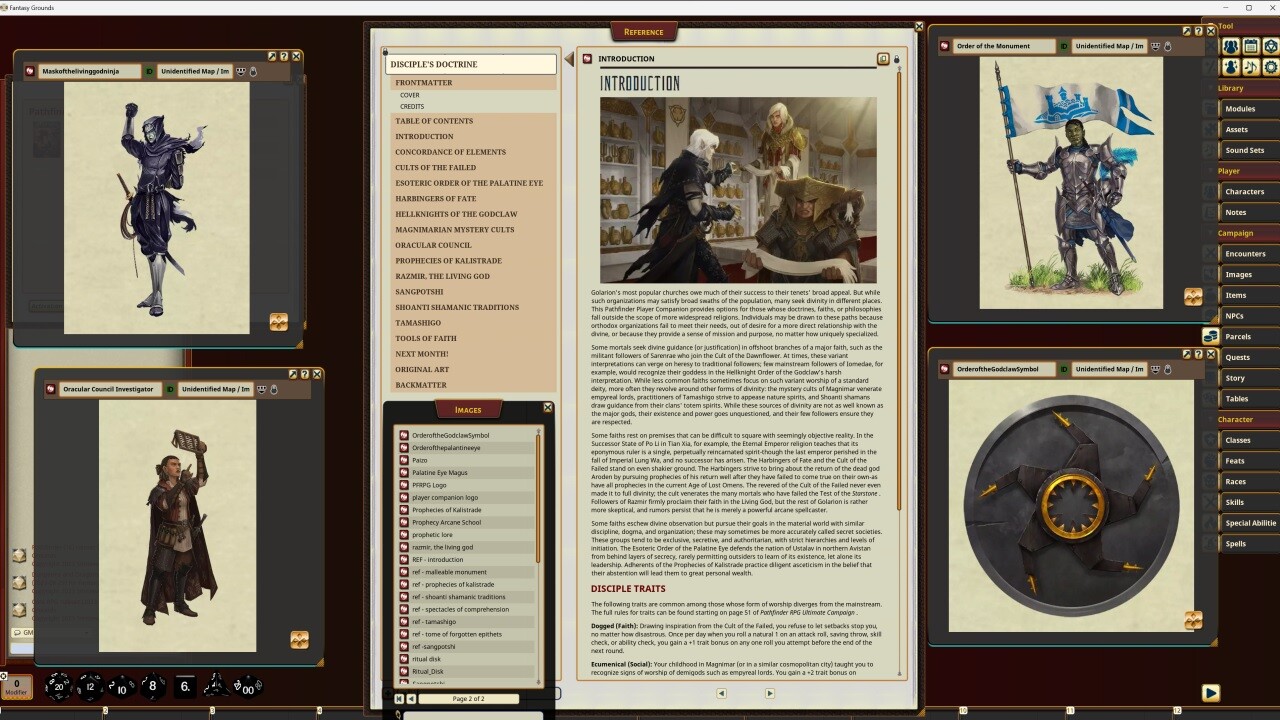Click the shield share icon on Order of the Monument
This screenshot has width=1280, height=720.
(x=1156, y=46)
